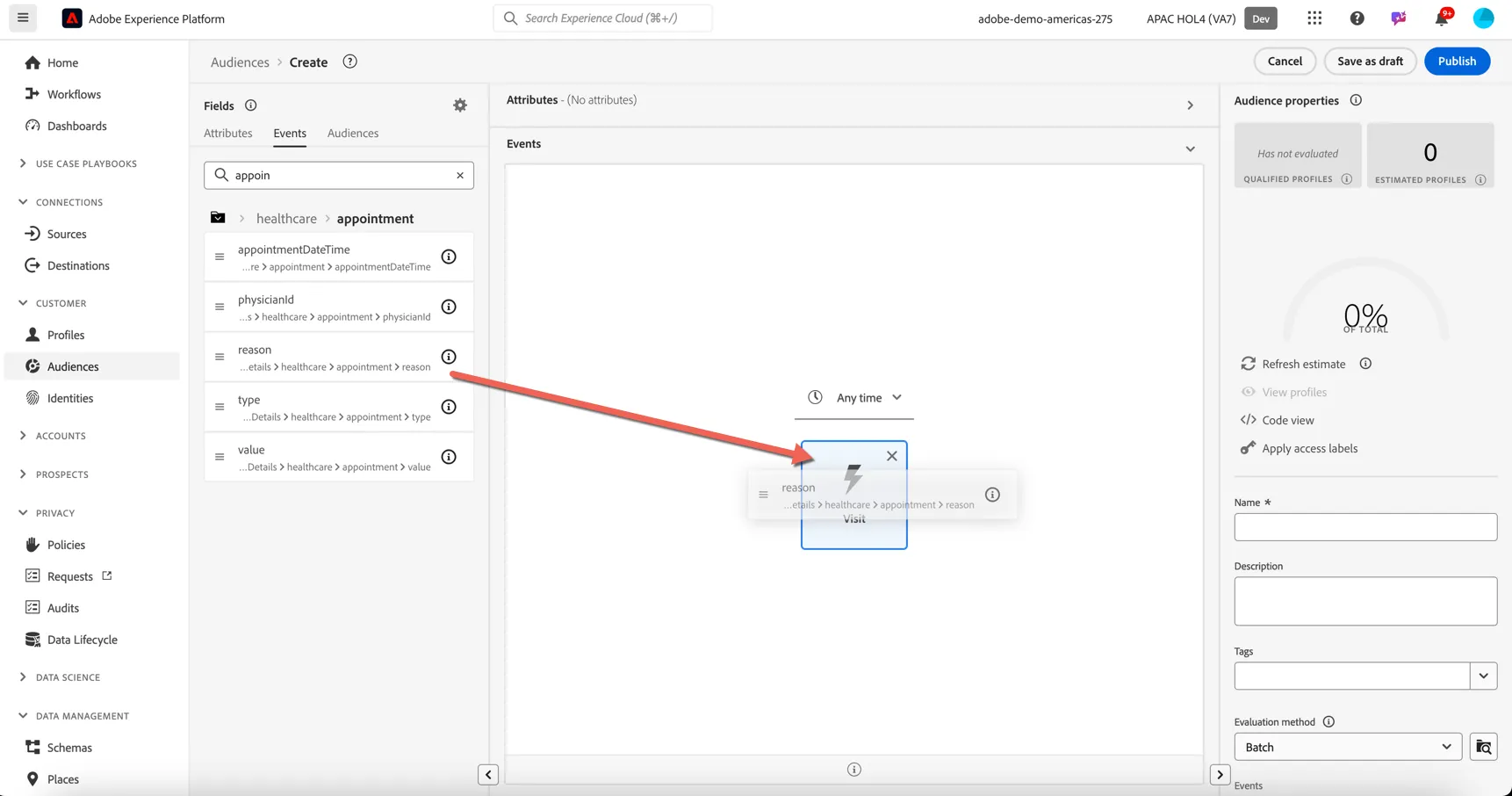The width and height of the screenshot is (1512, 796).
Task: Collapse the Connections nav section
Action: click(61, 202)
